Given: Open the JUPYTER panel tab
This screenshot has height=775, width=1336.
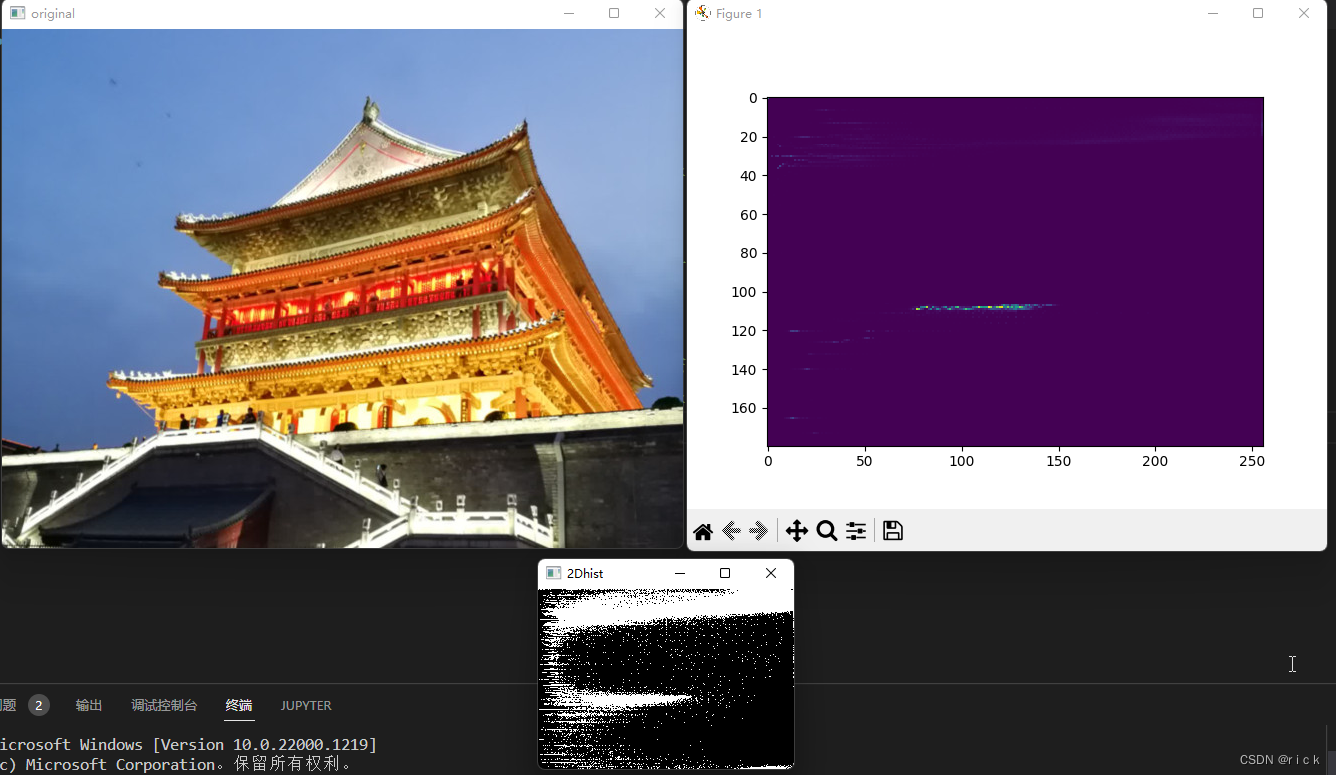Looking at the screenshot, I should [306, 705].
